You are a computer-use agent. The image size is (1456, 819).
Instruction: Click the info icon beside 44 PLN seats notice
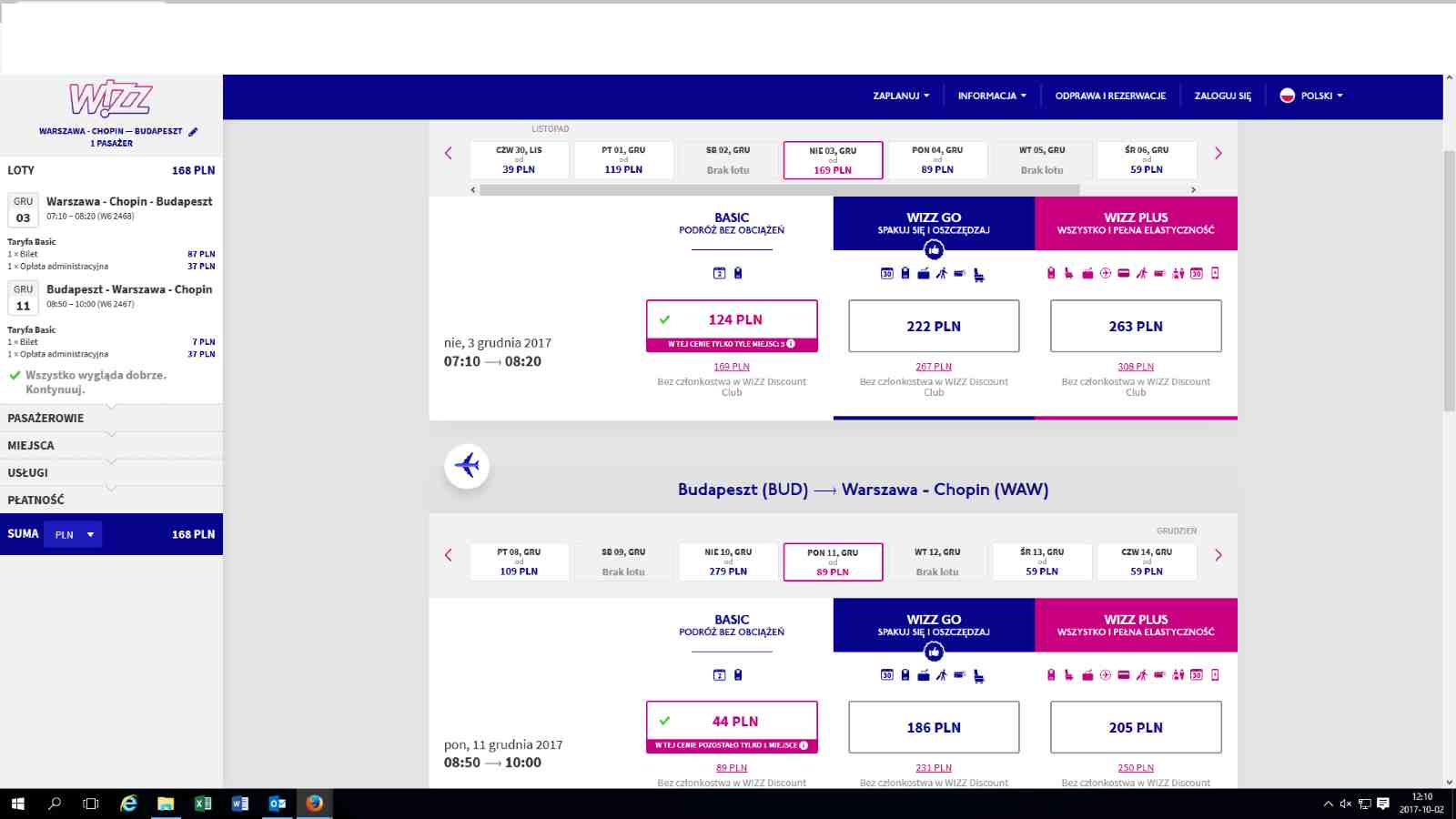804,745
